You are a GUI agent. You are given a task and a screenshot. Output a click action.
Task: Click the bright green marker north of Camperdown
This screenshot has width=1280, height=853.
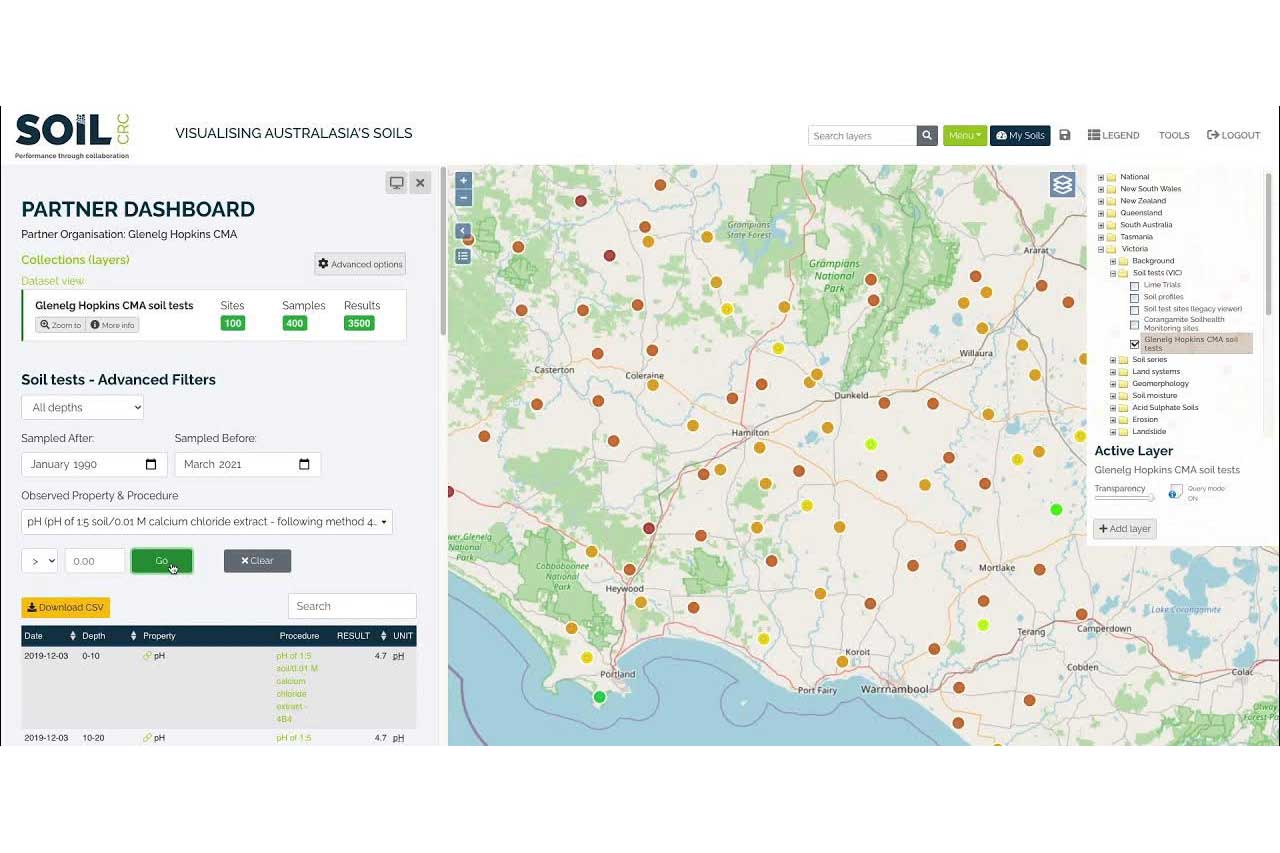1056,510
